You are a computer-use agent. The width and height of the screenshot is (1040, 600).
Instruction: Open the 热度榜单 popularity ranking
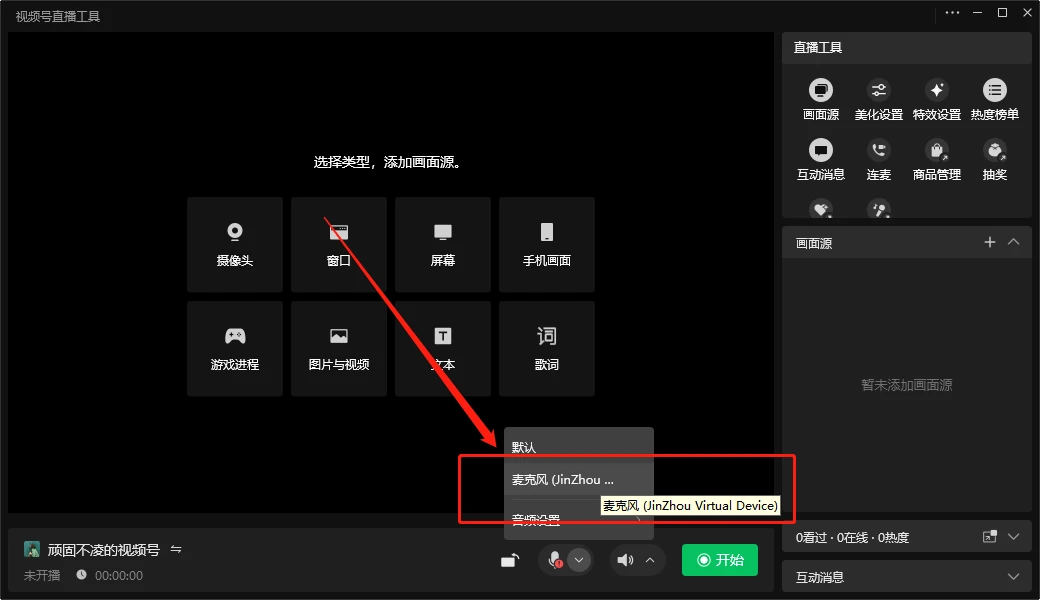(x=994, y=97)
